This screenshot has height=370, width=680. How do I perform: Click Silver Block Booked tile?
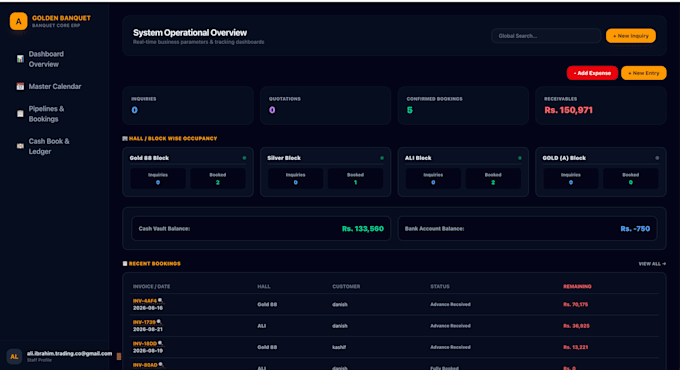355,178
